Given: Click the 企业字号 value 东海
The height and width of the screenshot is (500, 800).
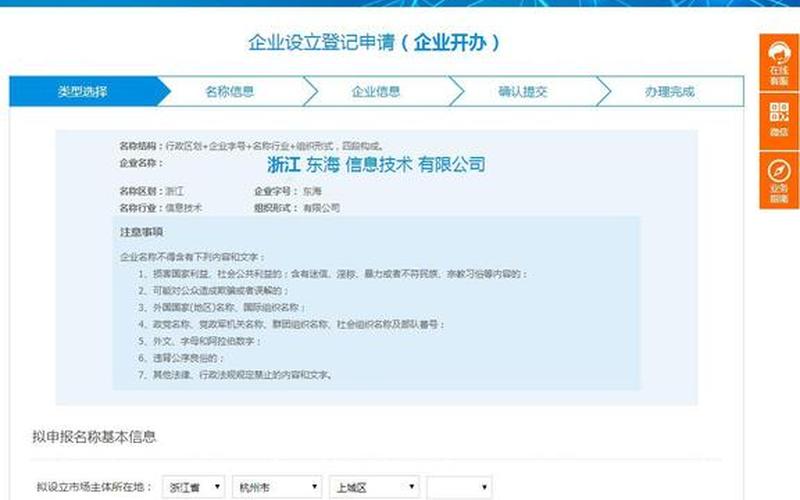Looking at the screenshot, I should coord(312,191).
